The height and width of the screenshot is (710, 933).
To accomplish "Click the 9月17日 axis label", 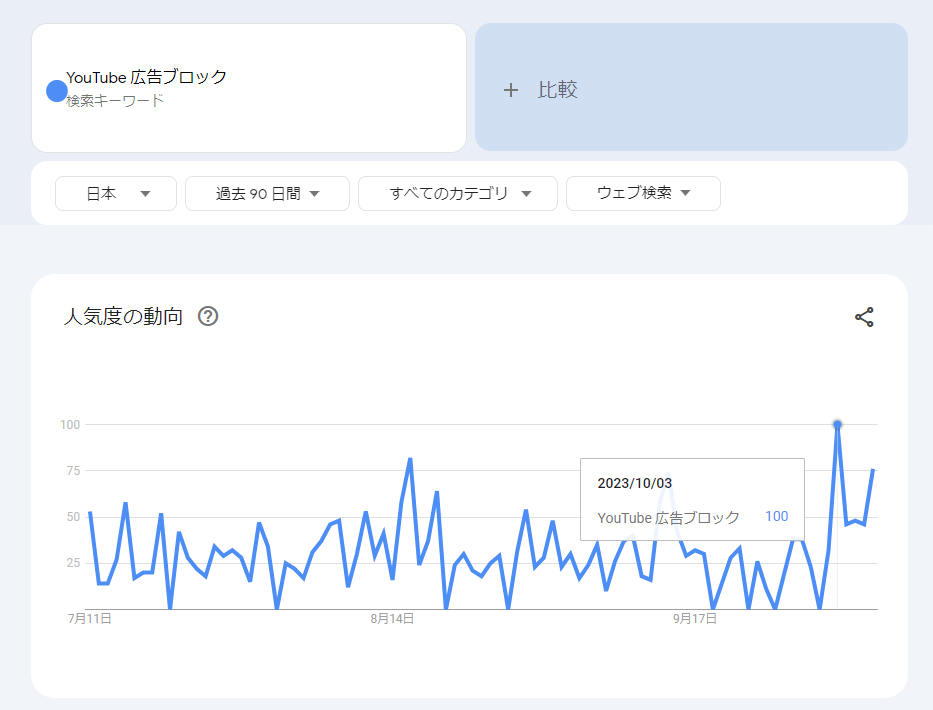I will (x=695, y=619).
